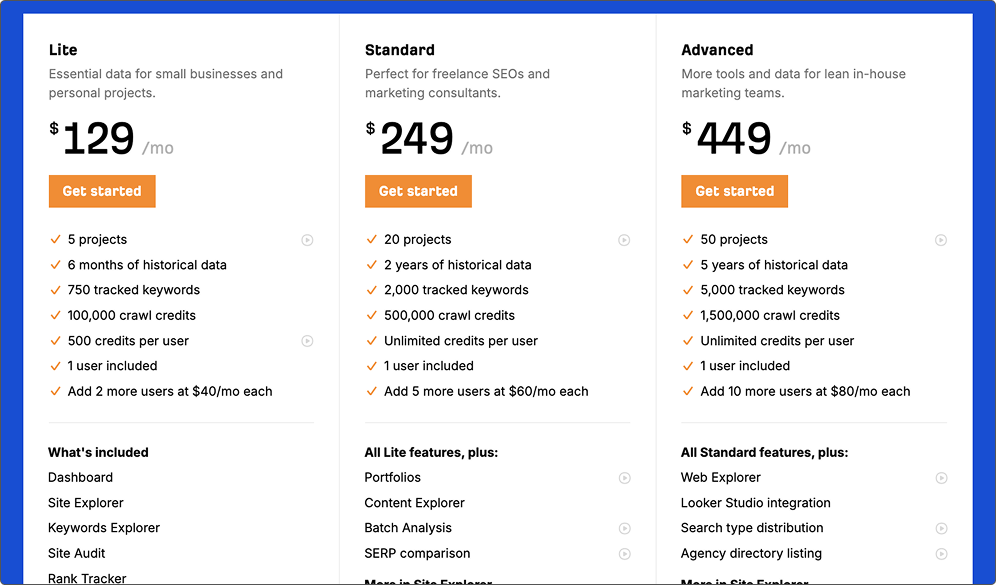Click the play icon for Batch Analysis
Image resolution: width=996 pixels, height=585 pixels.
tap(624, 528)
